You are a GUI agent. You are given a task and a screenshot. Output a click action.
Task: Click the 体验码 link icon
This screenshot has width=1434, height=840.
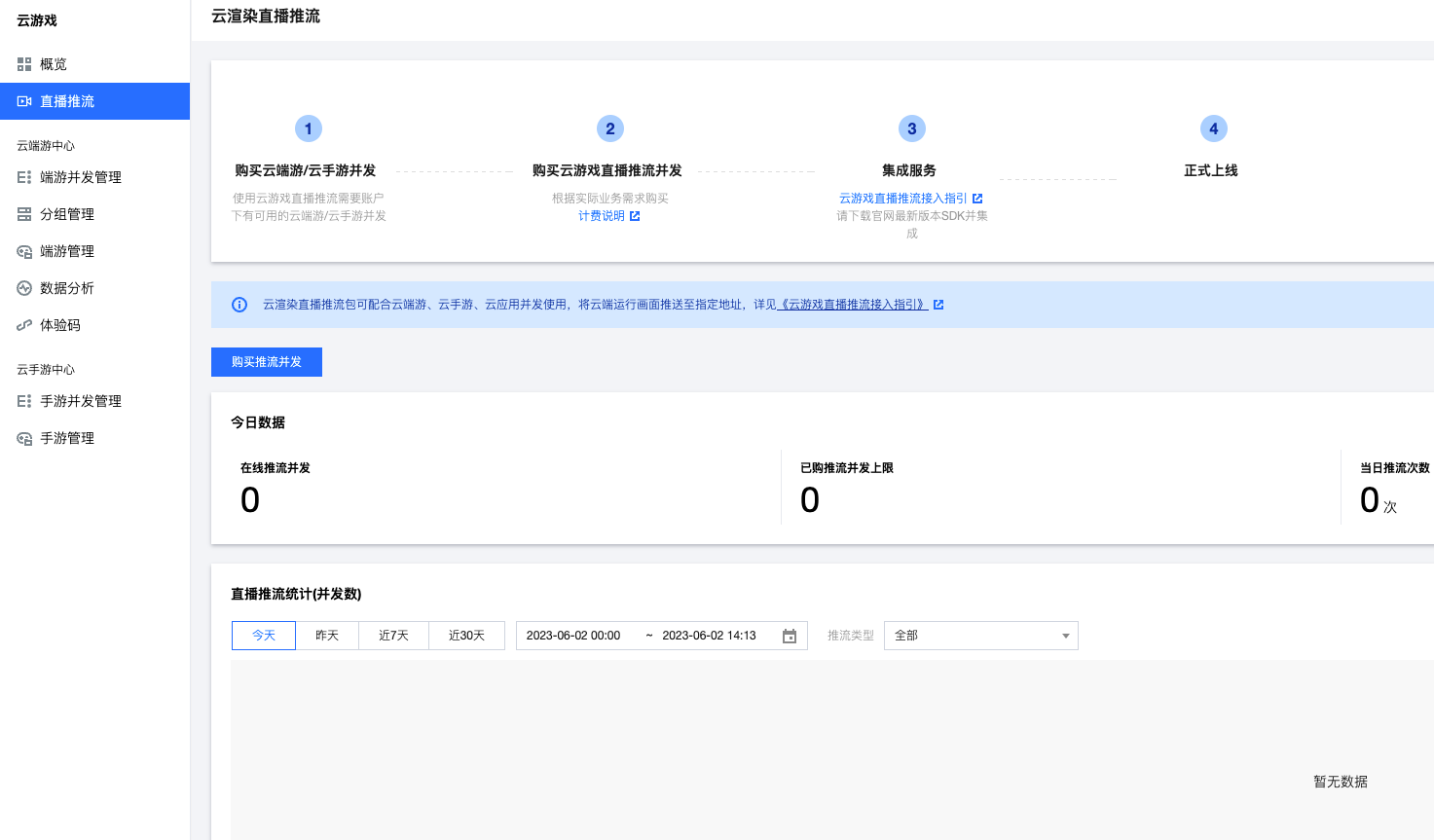click(24, 325)
